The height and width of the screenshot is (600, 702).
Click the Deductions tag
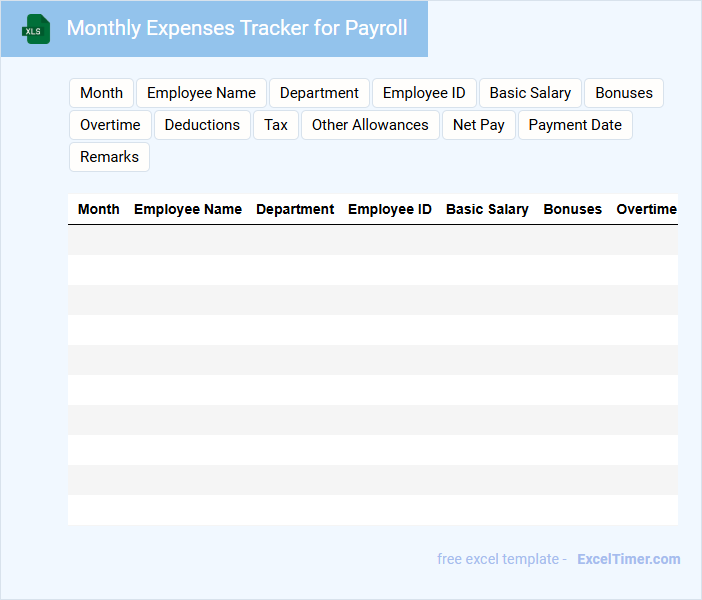(x=202, y=125)
